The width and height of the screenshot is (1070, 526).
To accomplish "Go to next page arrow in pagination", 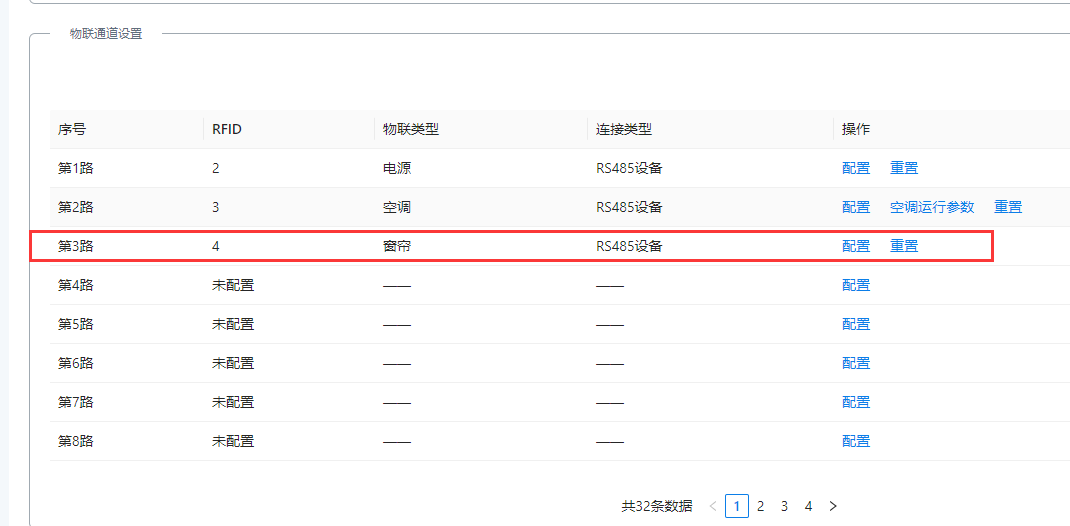I will pyautogui.click(x=833, y=506).
